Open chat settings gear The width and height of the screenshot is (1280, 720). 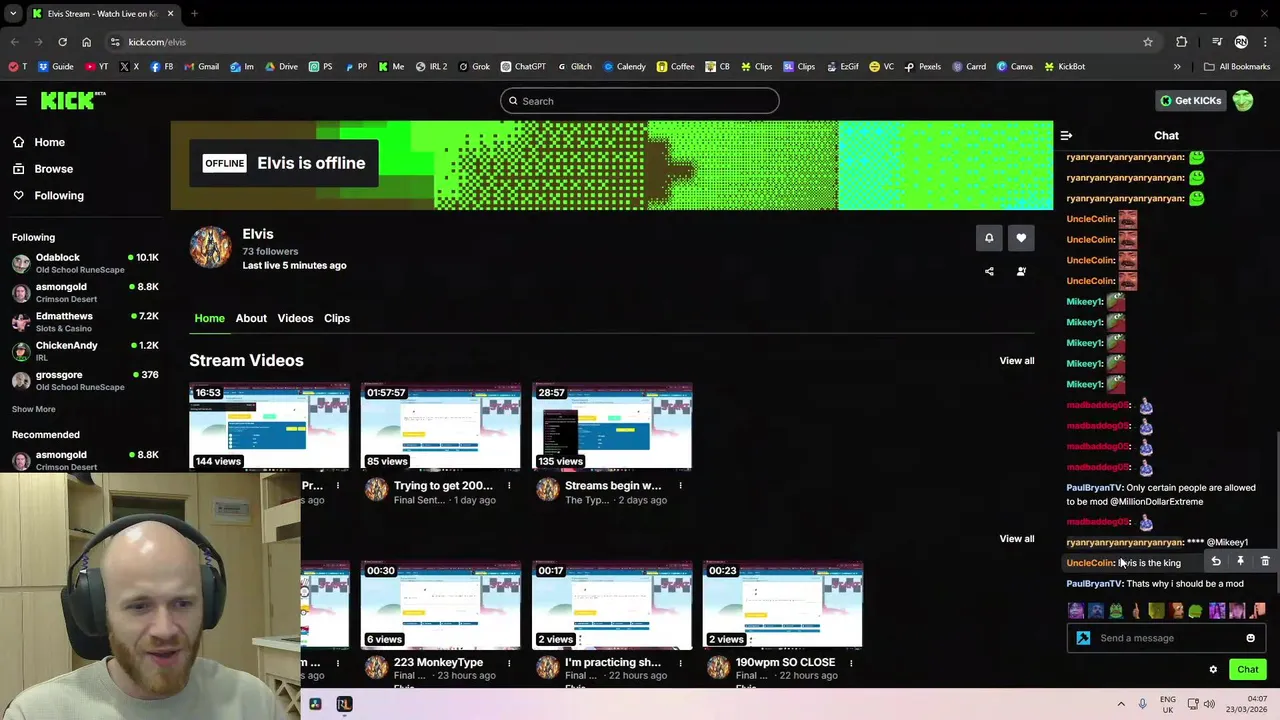click(1213, 670)
